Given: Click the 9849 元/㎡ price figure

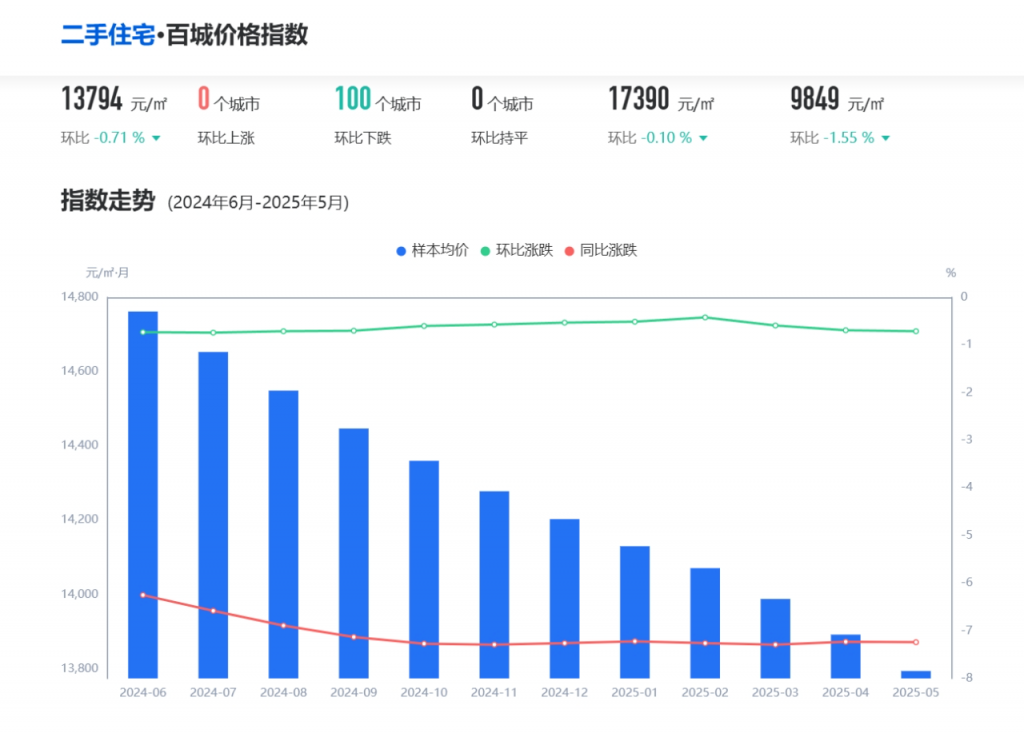Looking at the screenshot, I should [x=837, y=100].
